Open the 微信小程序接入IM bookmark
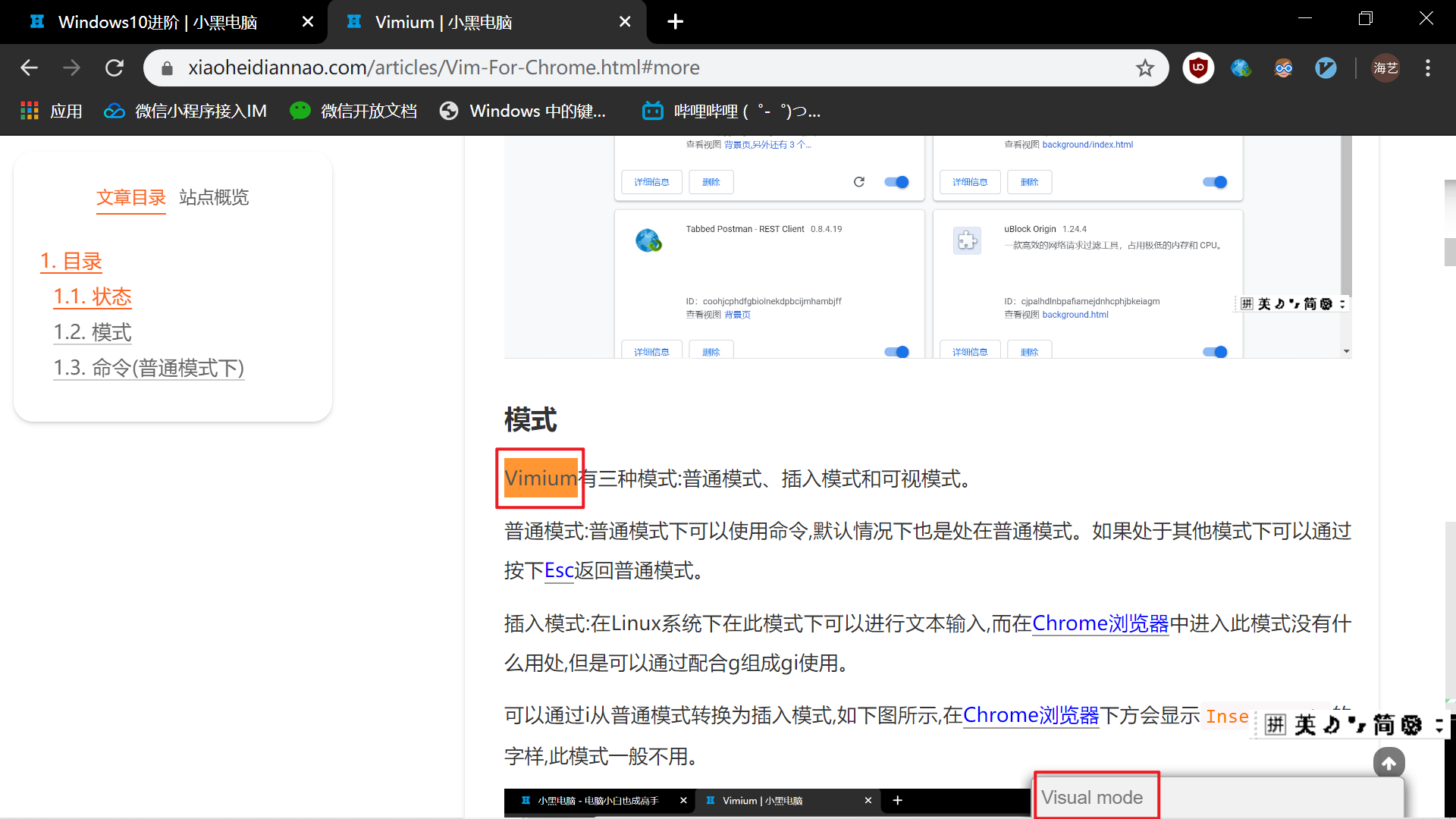Image resolution: width=1456 pixels, height=819 pixels. pos(185,111)
